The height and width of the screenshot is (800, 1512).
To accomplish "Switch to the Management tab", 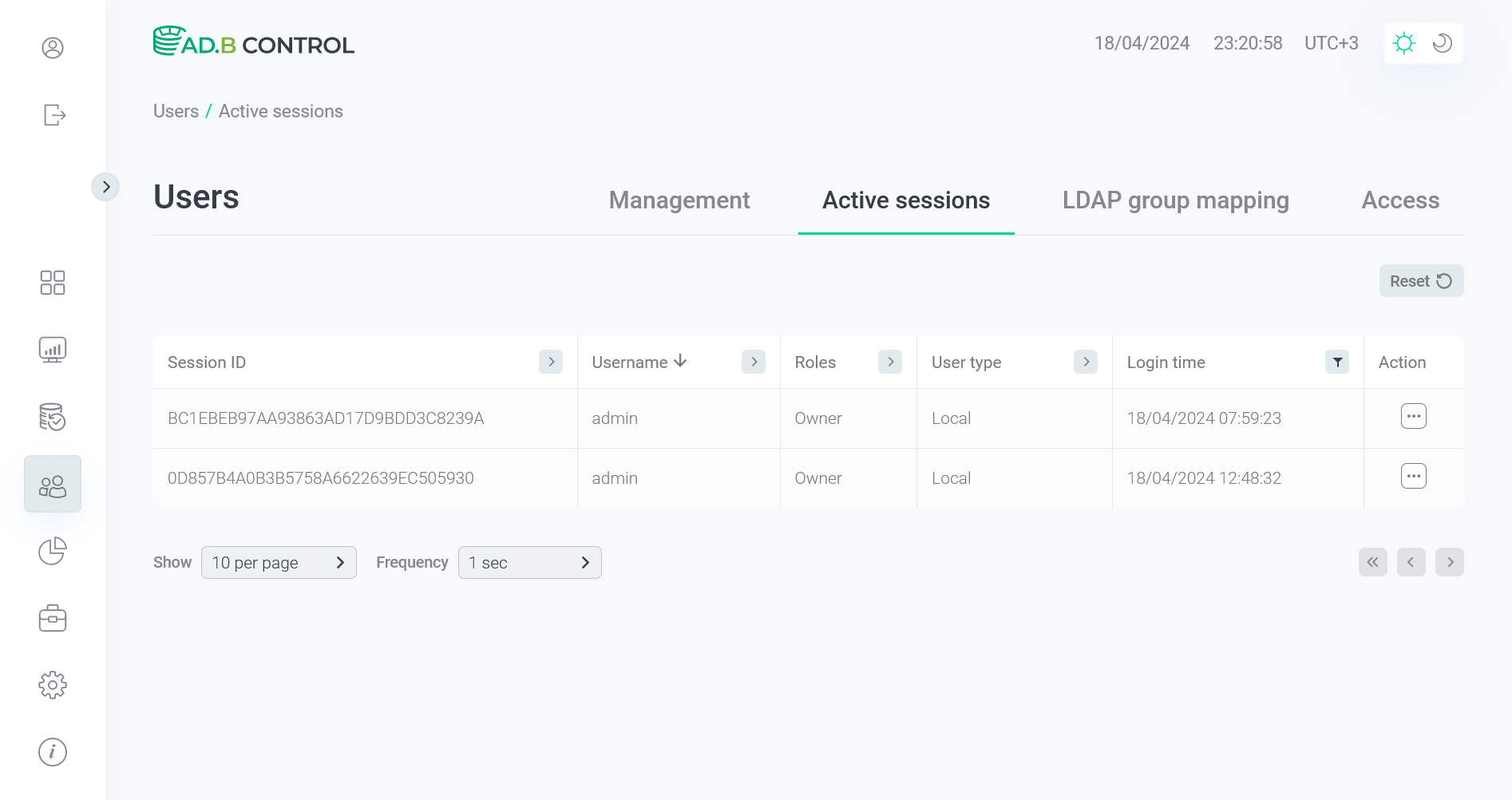I will point(679,200).
